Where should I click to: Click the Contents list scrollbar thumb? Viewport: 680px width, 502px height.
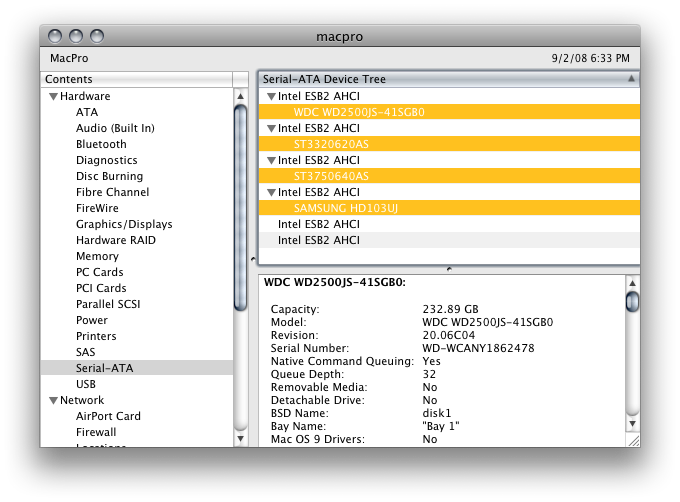240,208
